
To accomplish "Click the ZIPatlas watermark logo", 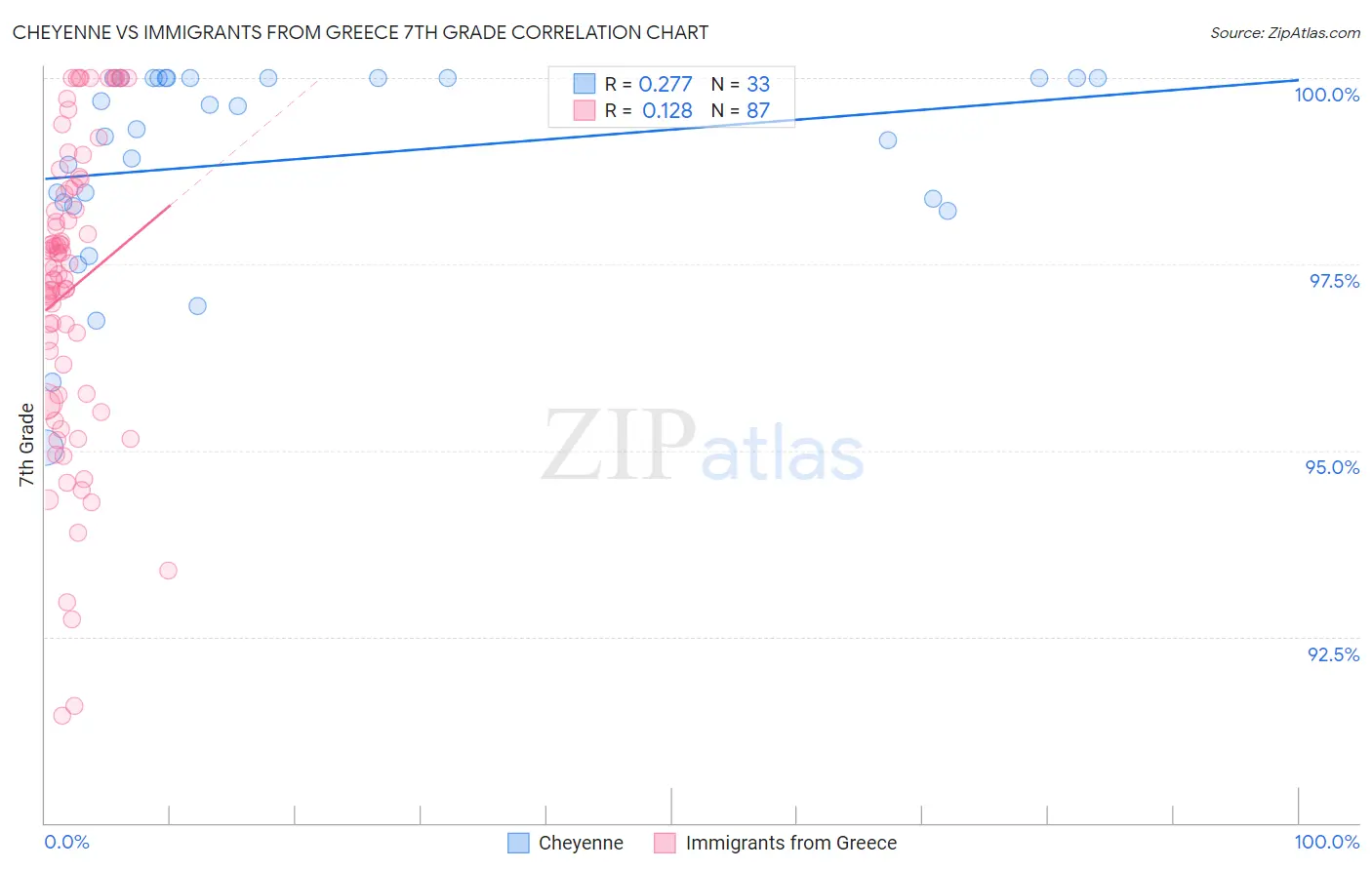I will [x=703, y=448].
